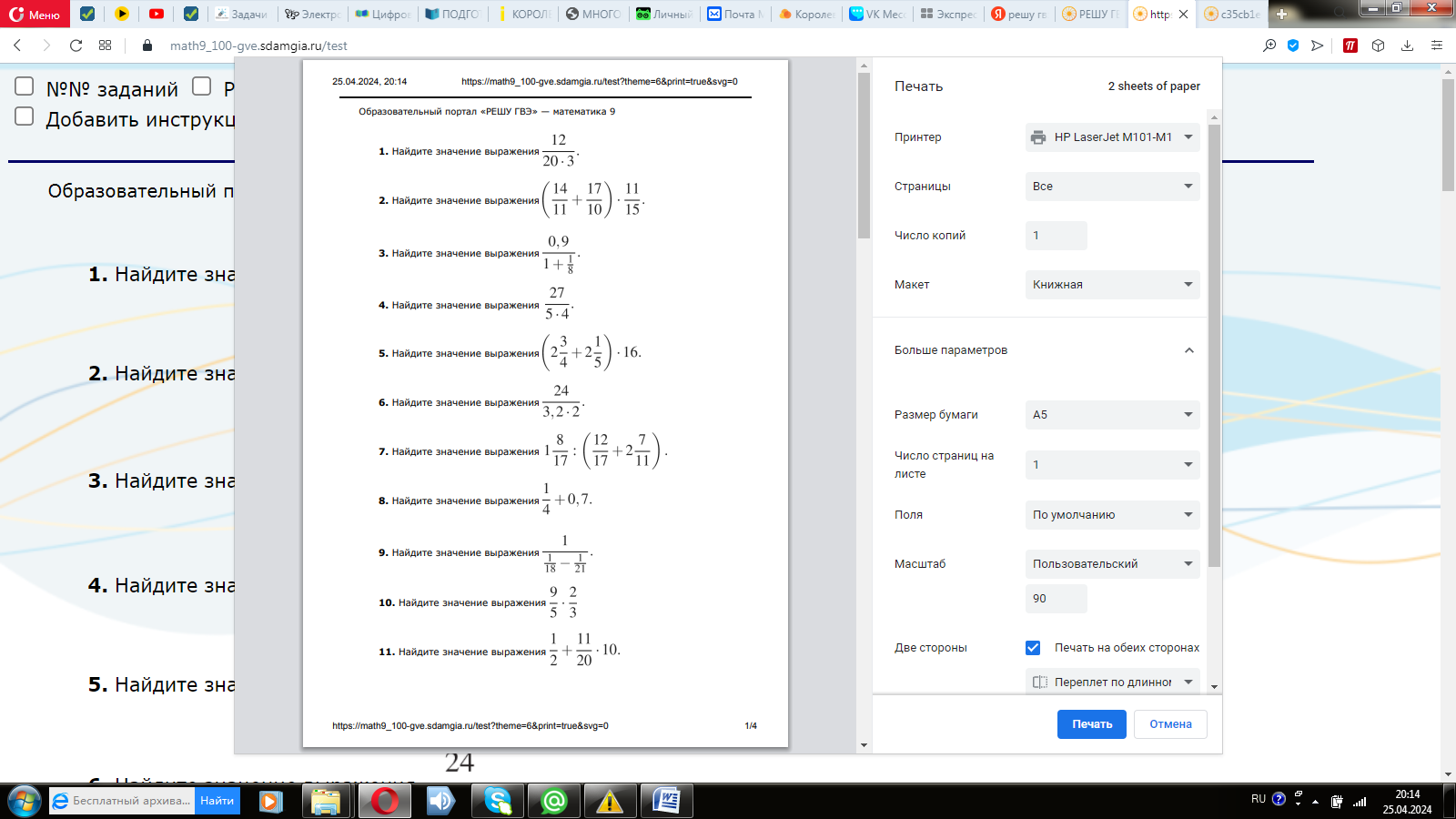The width and height of the screenshot is (1456, 819).
Task: Click the Opera icon on the taskbar
Action: coord(384,801)
